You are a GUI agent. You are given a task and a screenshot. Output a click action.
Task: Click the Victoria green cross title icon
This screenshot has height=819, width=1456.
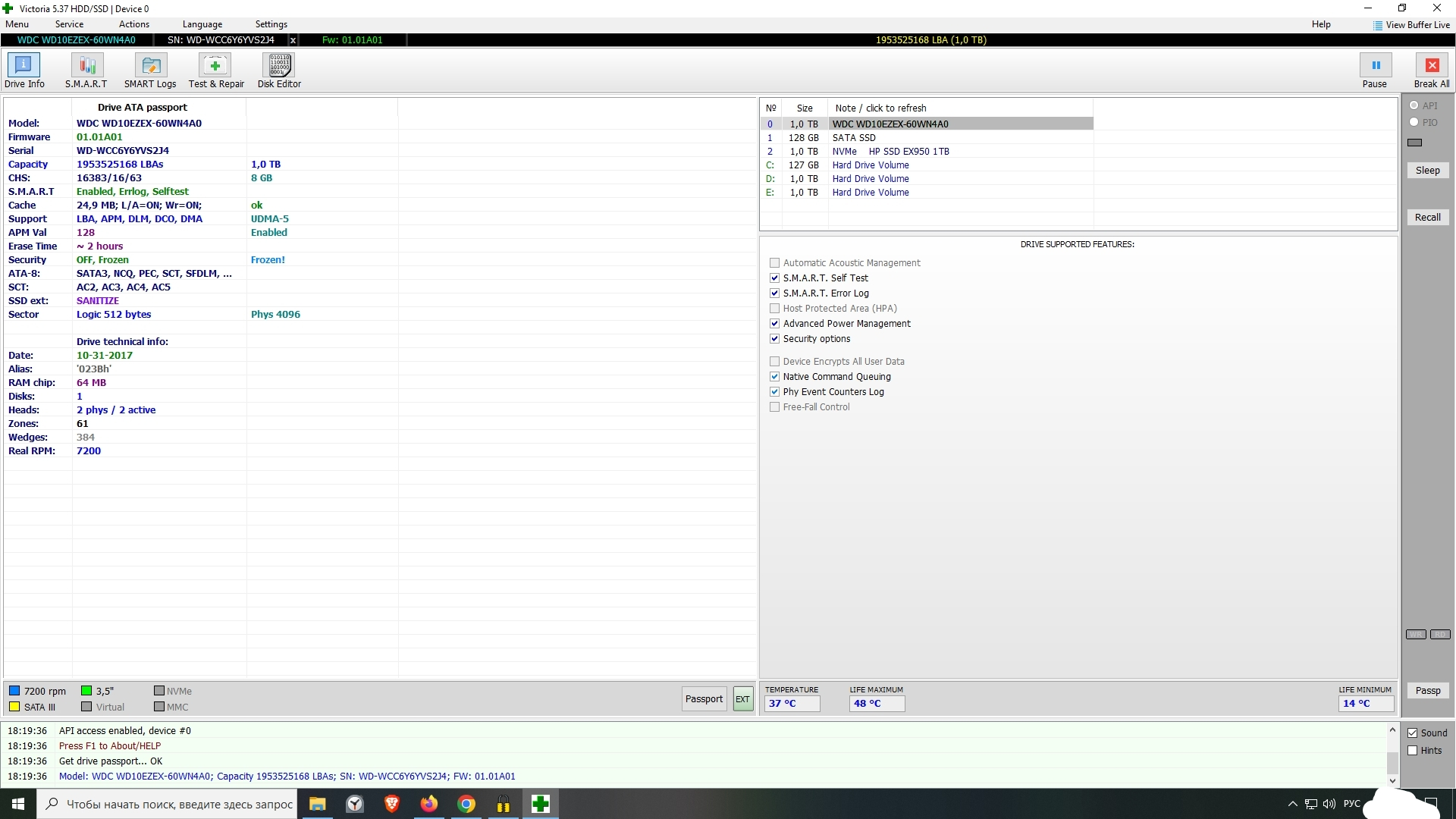(8, 8)
